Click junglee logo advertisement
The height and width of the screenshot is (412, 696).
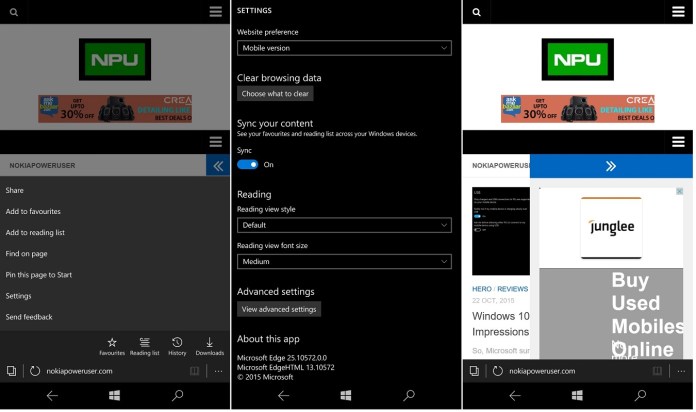point(611,227)
